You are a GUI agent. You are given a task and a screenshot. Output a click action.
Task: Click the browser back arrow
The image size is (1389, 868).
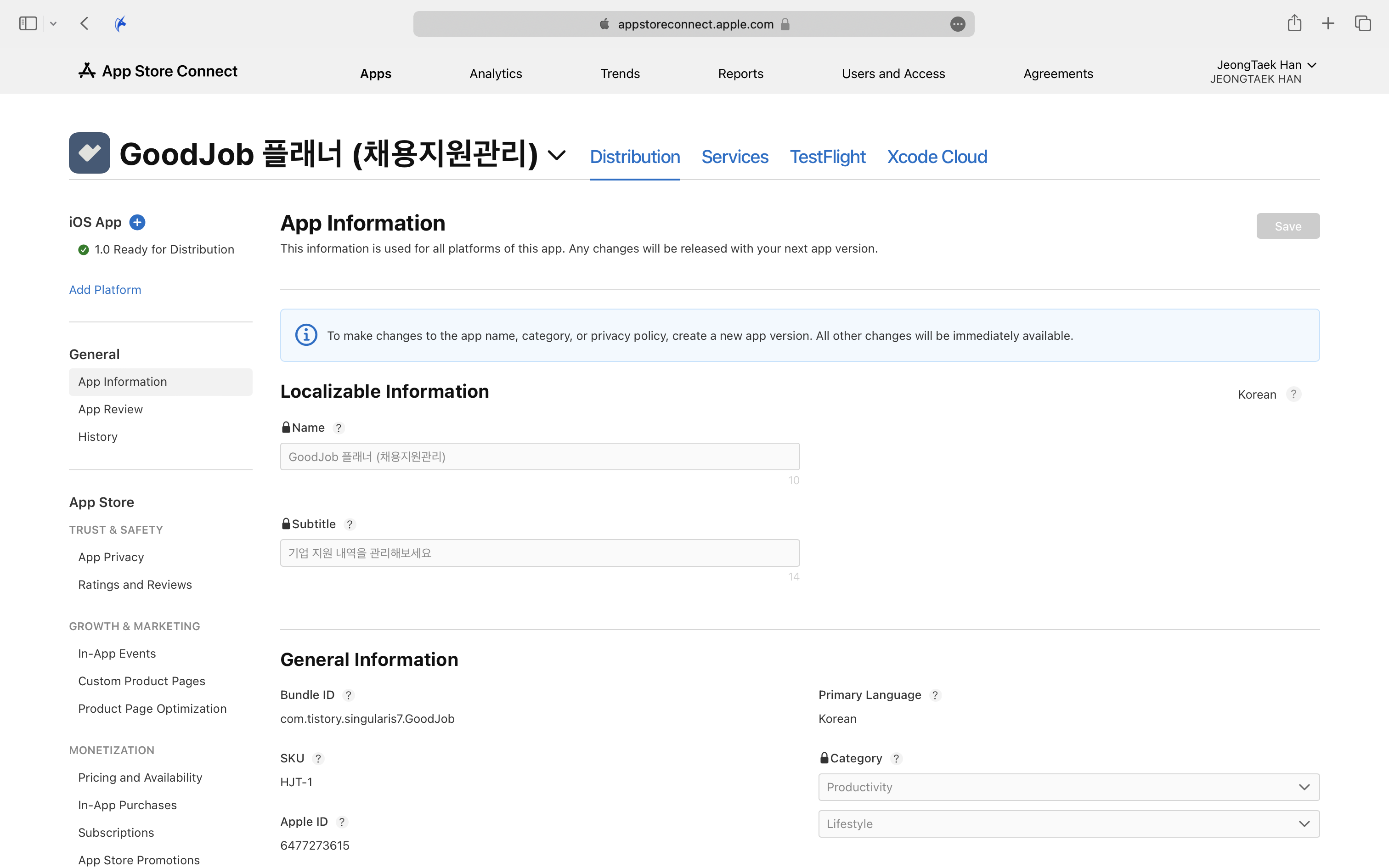tap(85, 23)
